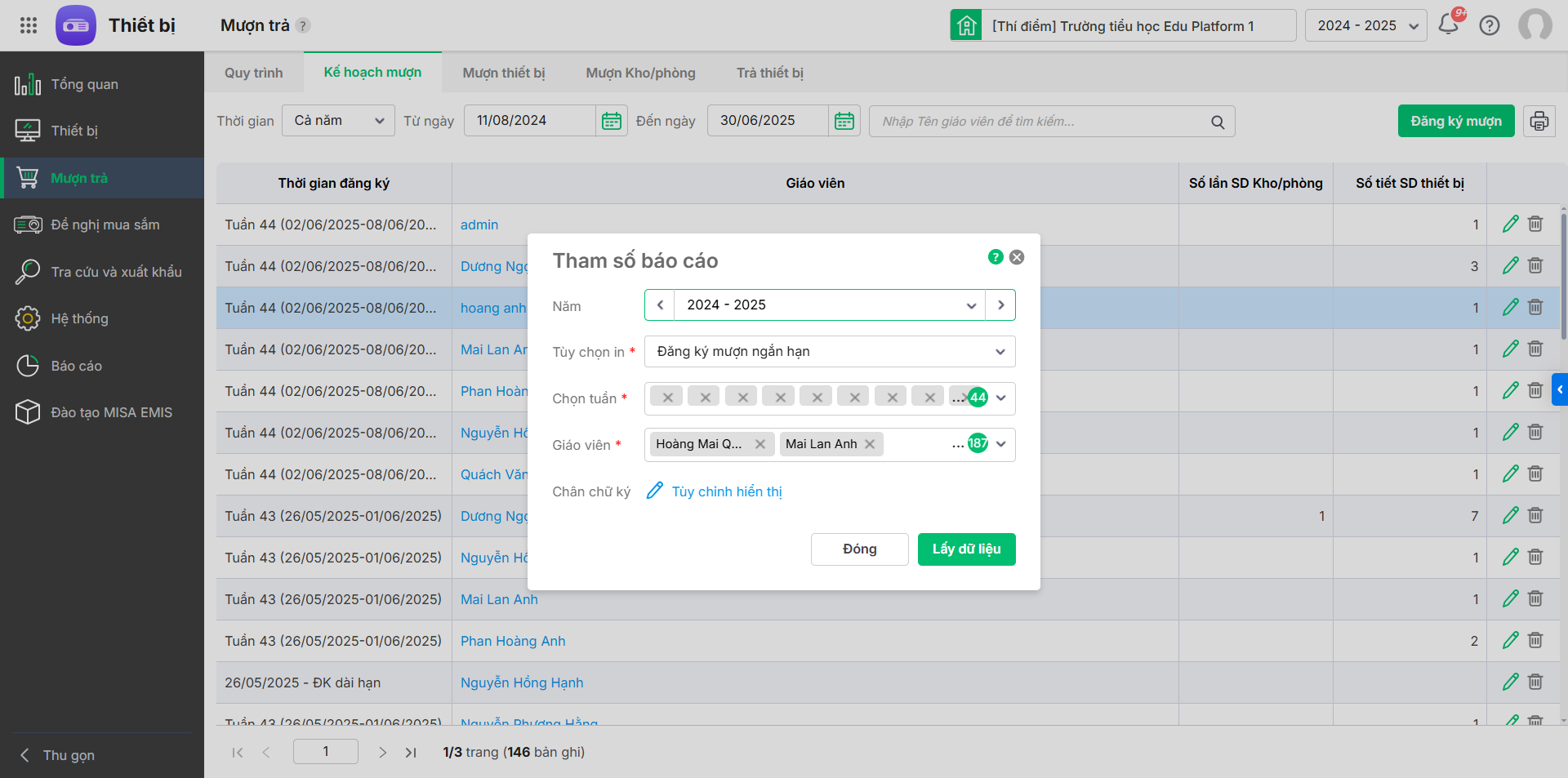Open the admin teacher link

tap(479, 225)
